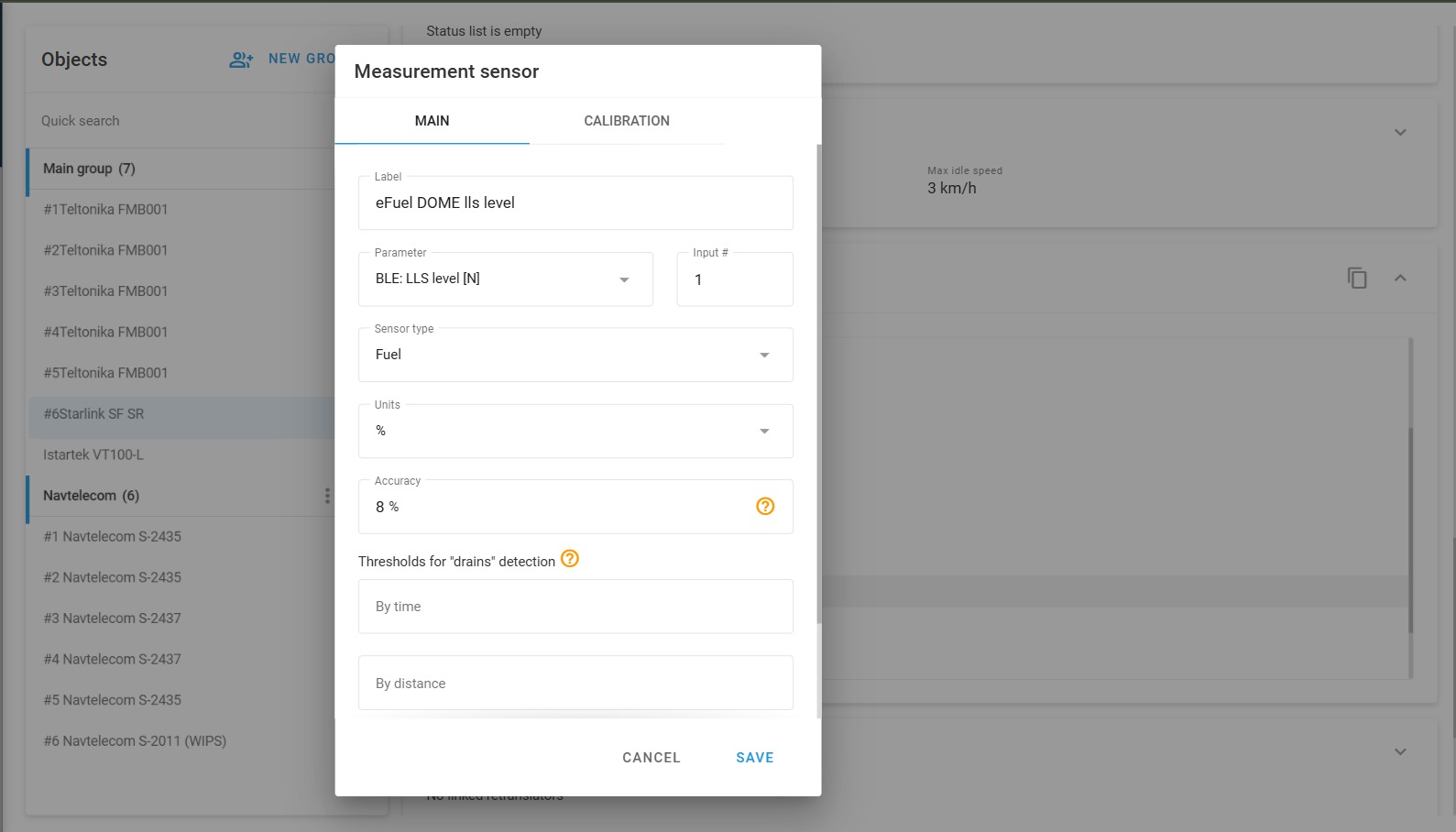Select #5 Navtelecom S-2435 object
The width and height of the screenshot is (1456, 832).
click(181, 700)
